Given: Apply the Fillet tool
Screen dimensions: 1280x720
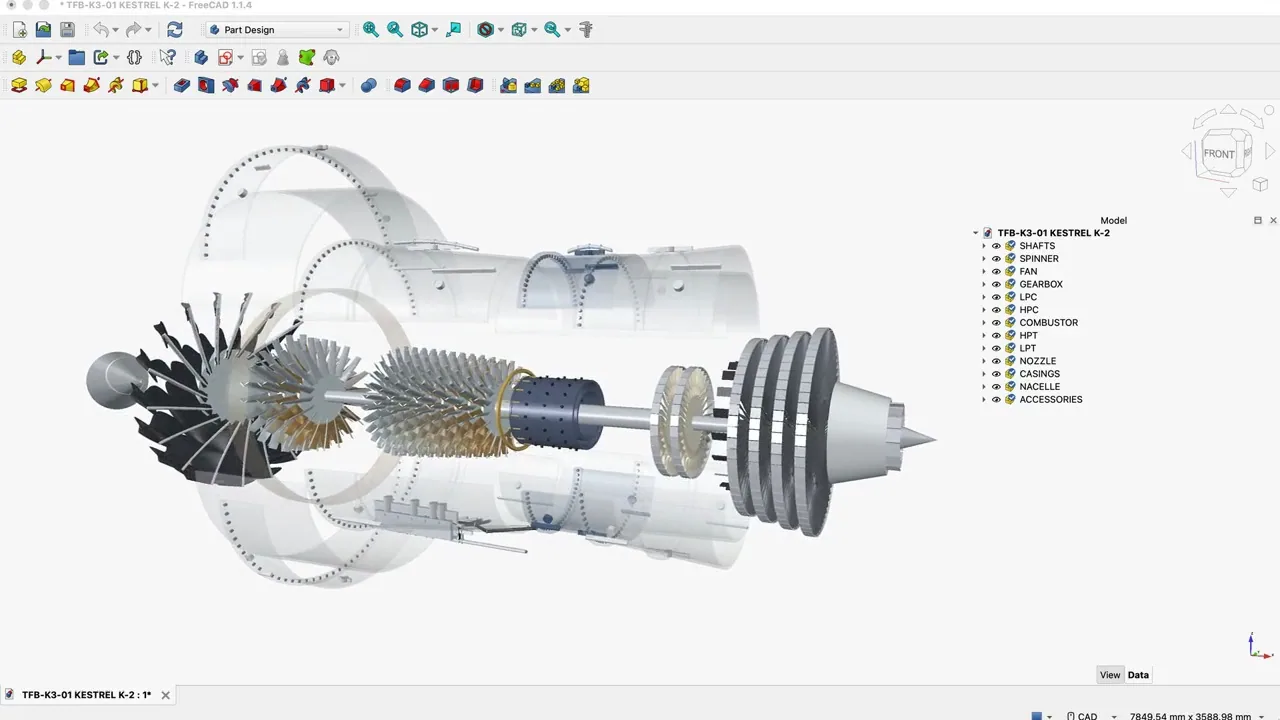Looking at the screenshot, I should (402, 86).
